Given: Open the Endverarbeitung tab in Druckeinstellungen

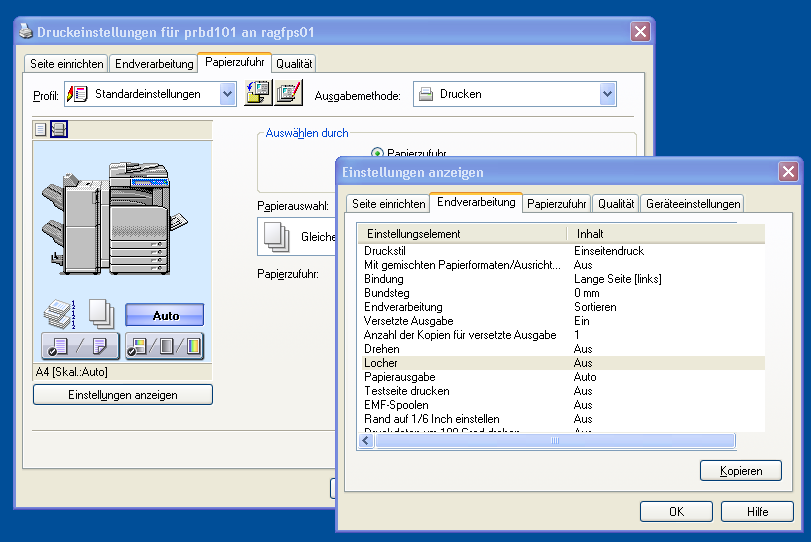Looking at the screenshot, I should pos(154,64).
